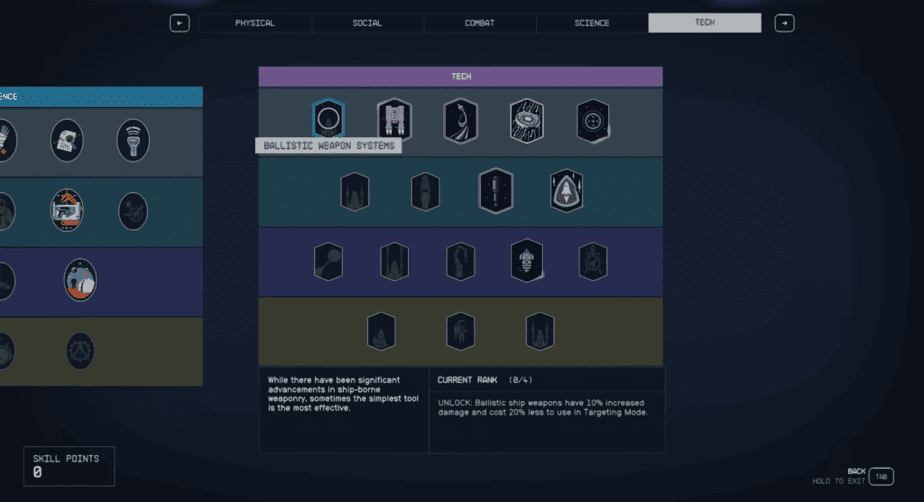Select locked Special Projects gear badge in Science panel
The height and width of the screenshot is (502, 924).
(80, 351)
